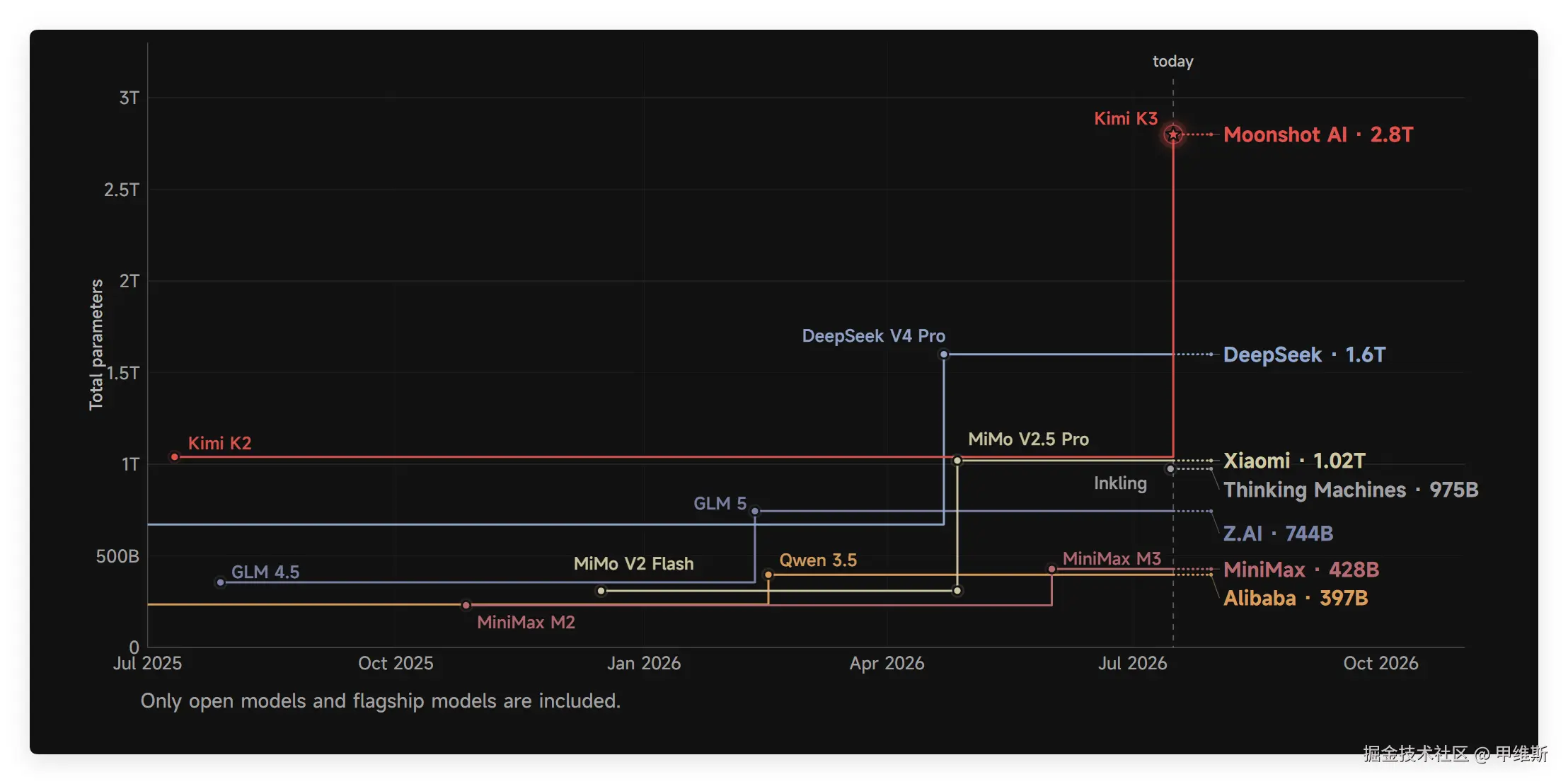Select the Inkling data point marker

pyautogui.click(x=1170, y=468)
